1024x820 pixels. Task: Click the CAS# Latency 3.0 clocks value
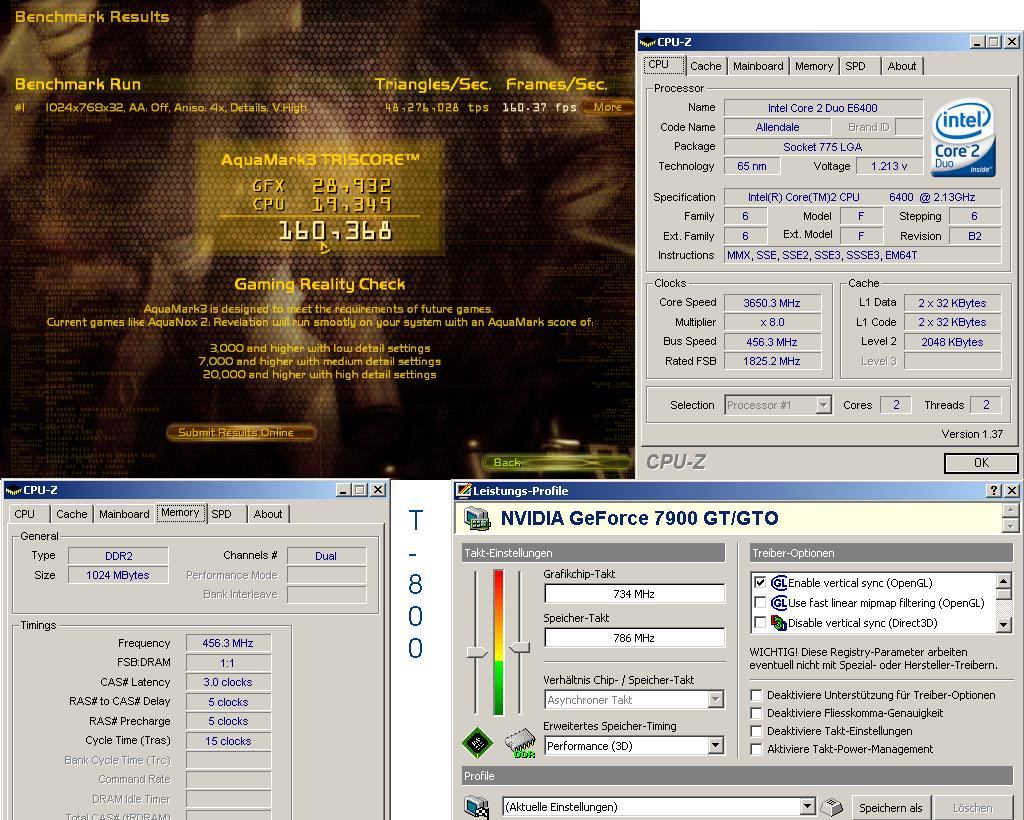228,682
